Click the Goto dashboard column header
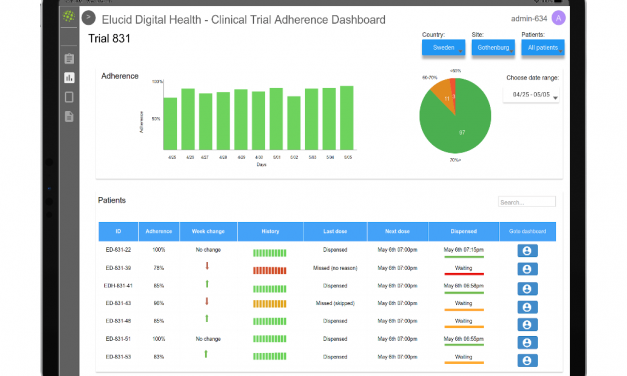 (x=527, y=232)
